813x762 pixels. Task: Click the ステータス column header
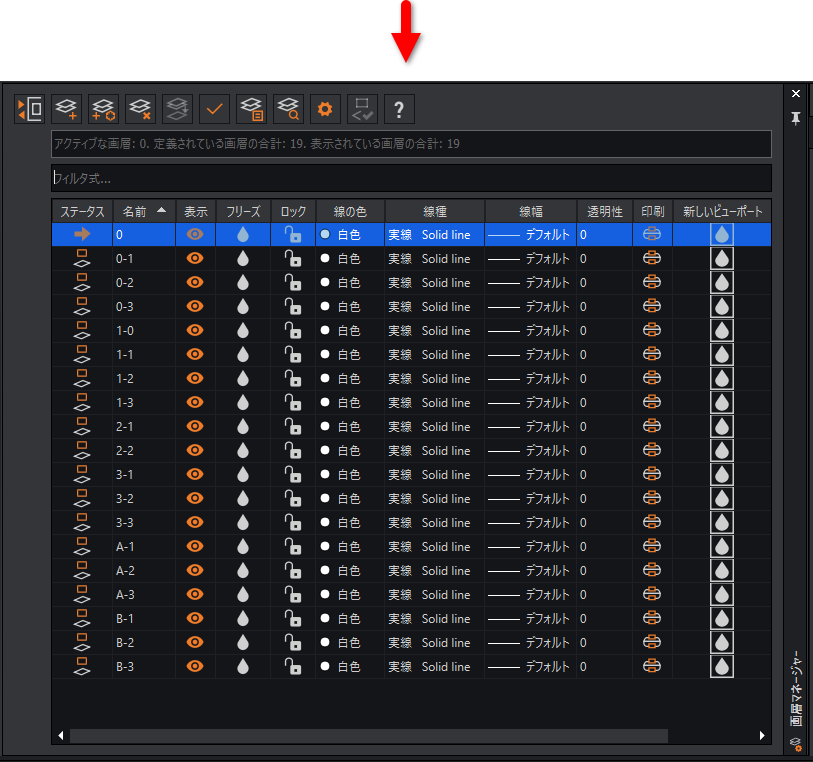coord(82,211)
